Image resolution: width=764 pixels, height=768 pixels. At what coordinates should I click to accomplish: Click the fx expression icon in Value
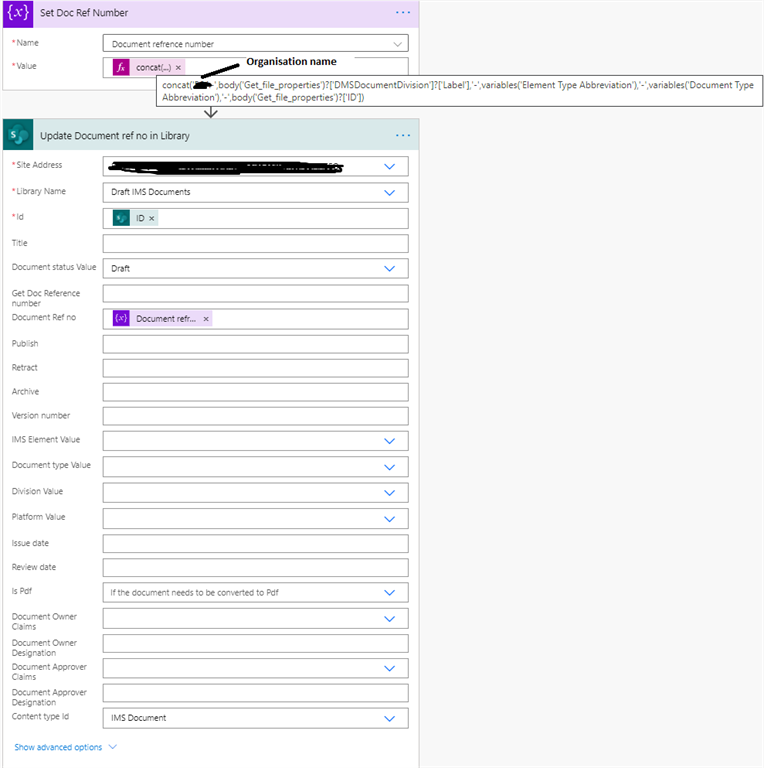121,67
